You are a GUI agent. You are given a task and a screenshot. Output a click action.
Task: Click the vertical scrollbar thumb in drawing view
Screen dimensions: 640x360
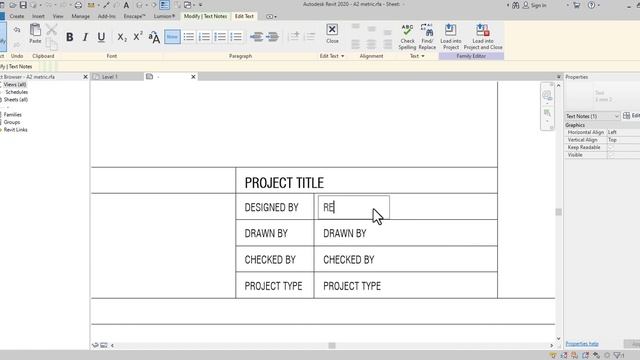click(x=558, y=212)
